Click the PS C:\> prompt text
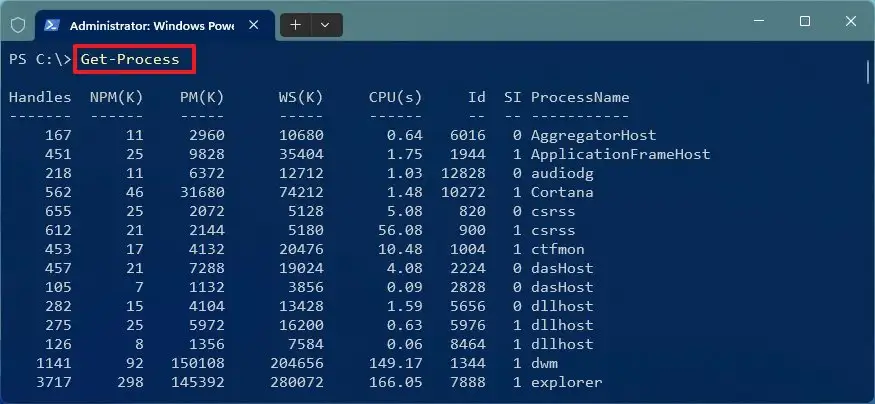 [40, 59]
